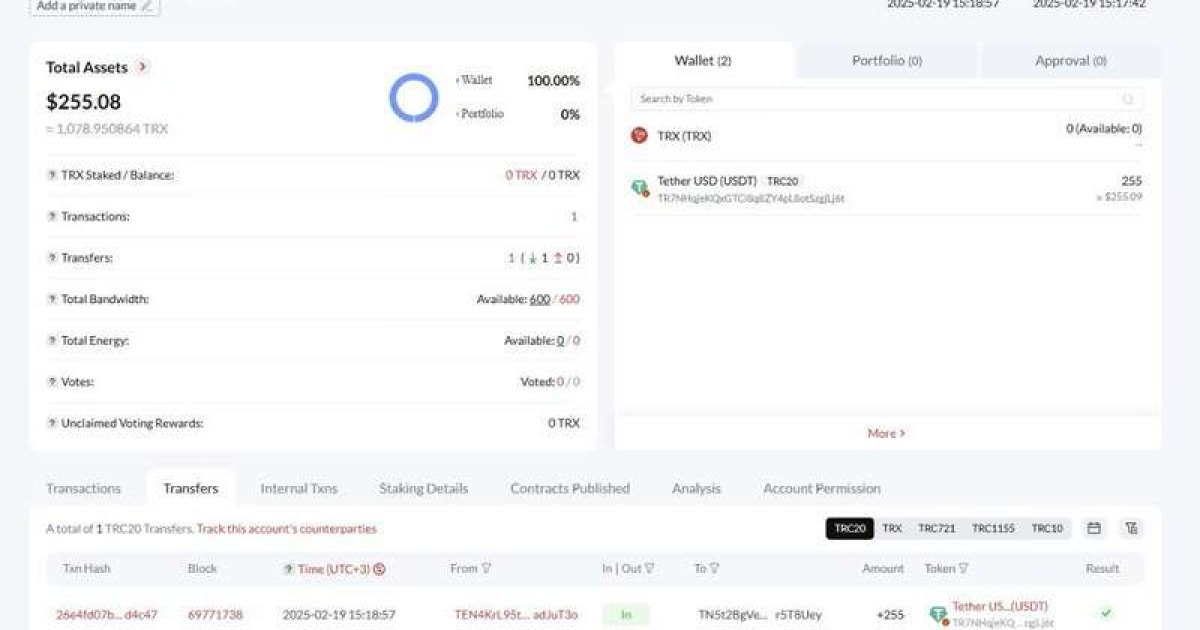Select the TRC20 transfer type toggle

click(849, 528)
